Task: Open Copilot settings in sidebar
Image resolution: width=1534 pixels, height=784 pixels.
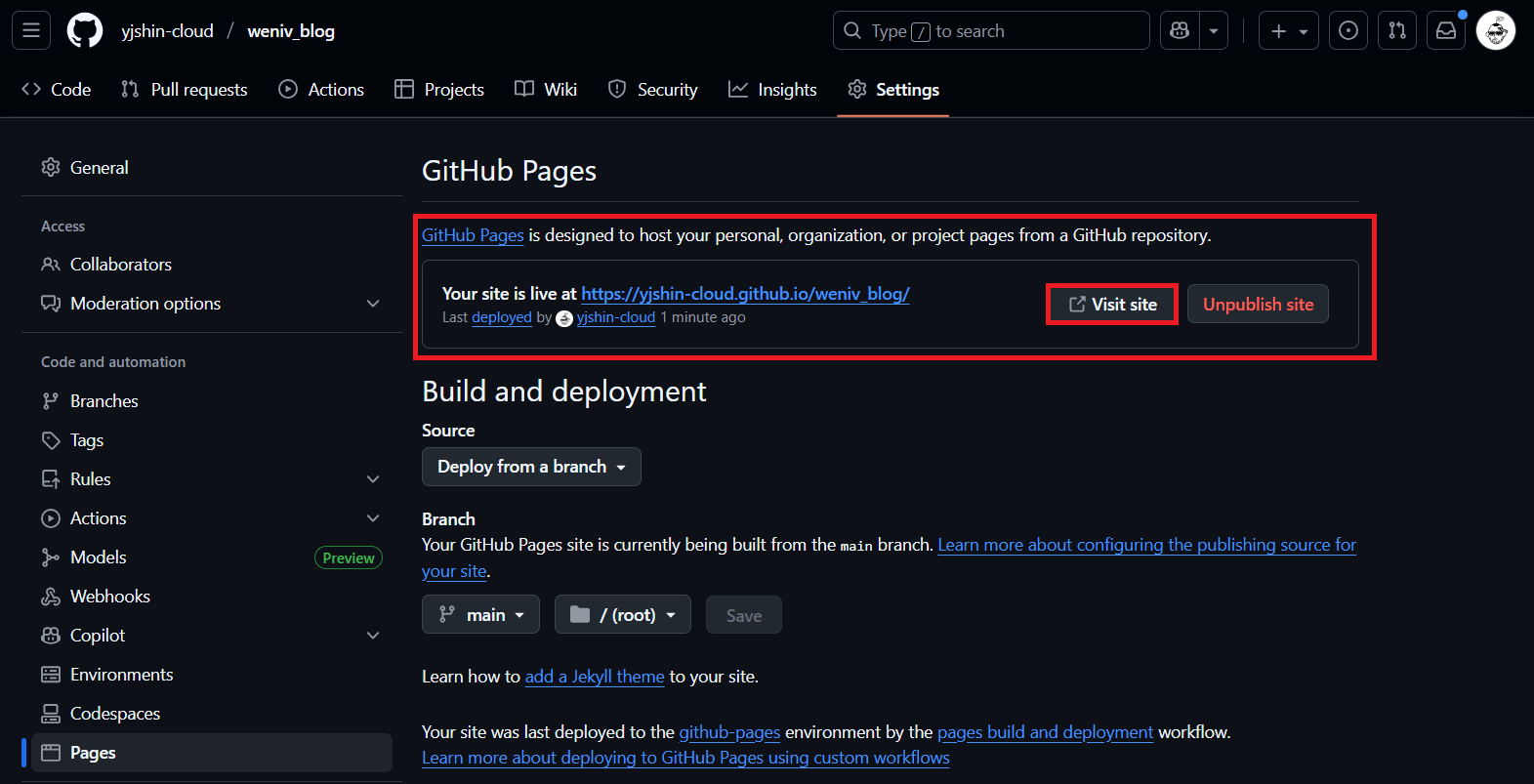Action: [x=212, y=635]
